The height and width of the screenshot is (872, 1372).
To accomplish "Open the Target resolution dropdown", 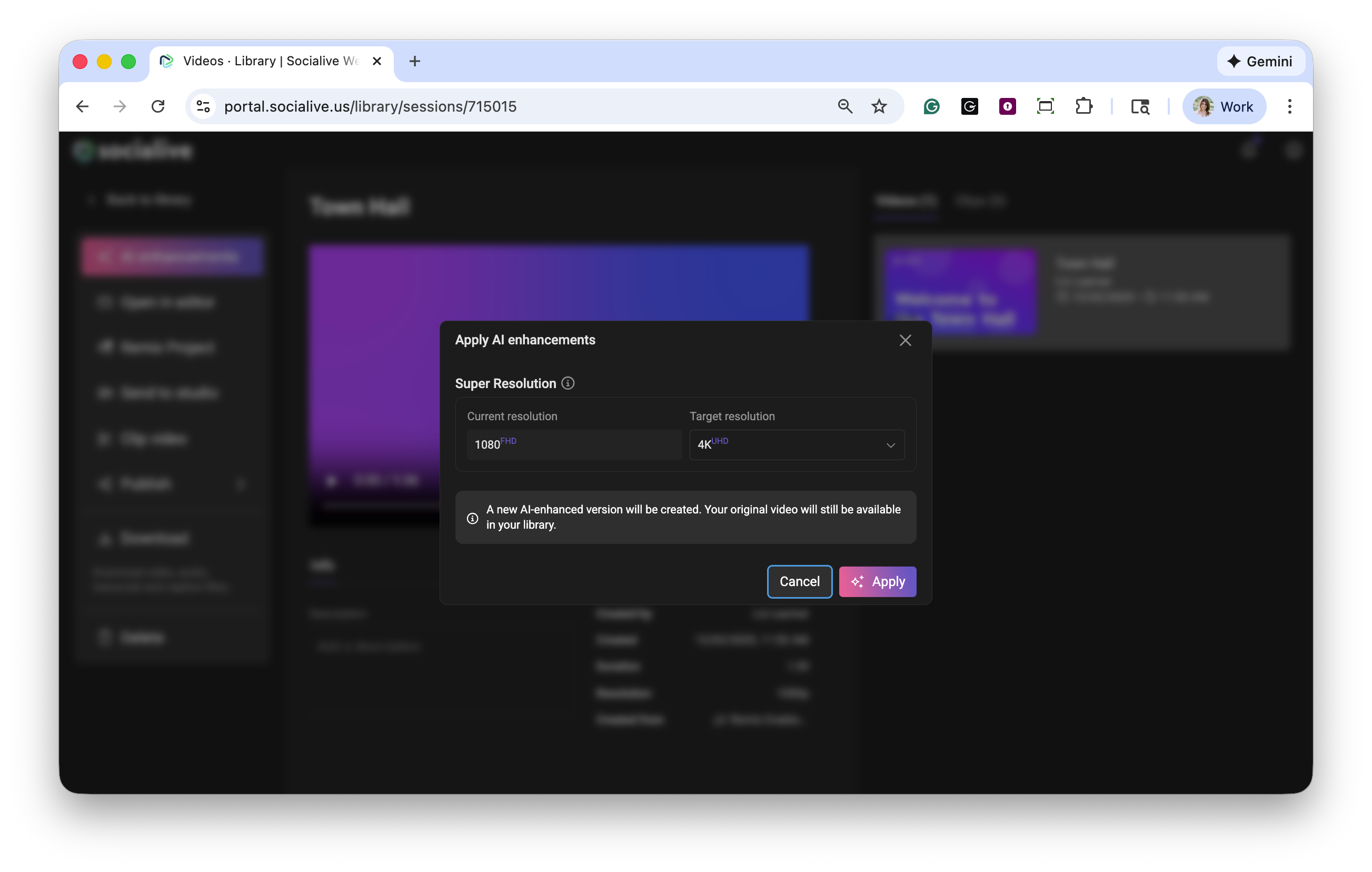I will pyautogui.click(x=797, y=444).
